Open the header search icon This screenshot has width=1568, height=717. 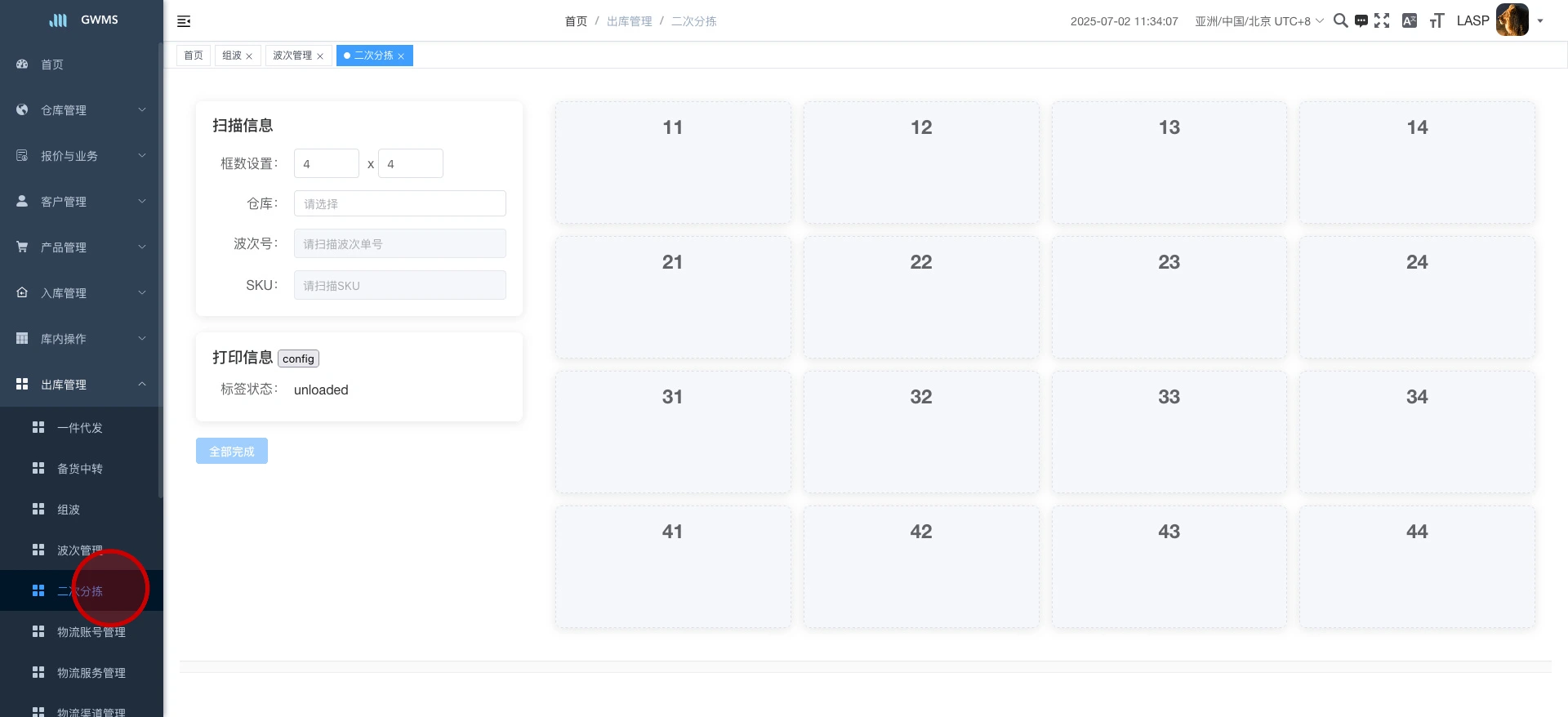(x=1340, y=20)
